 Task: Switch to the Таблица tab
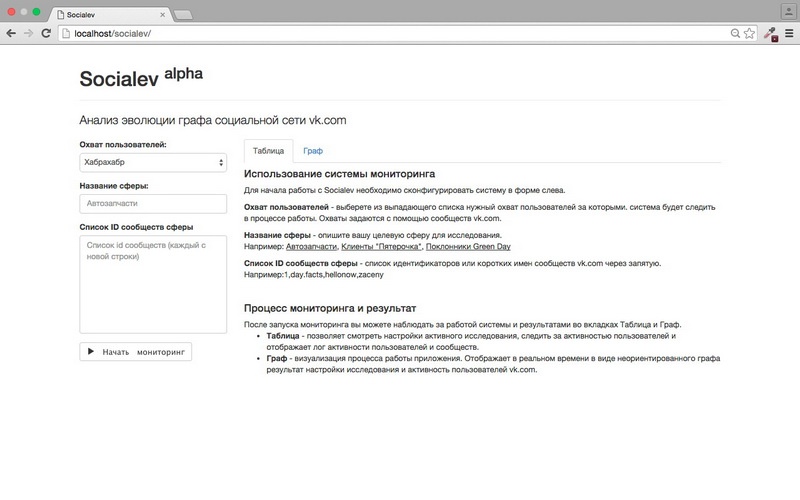268,151
